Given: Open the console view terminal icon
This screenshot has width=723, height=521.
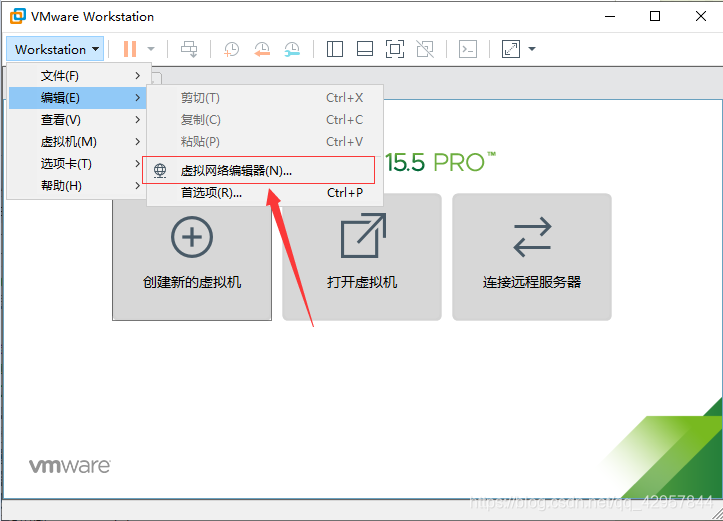Looking at the screenshot, I should [468, 49].
